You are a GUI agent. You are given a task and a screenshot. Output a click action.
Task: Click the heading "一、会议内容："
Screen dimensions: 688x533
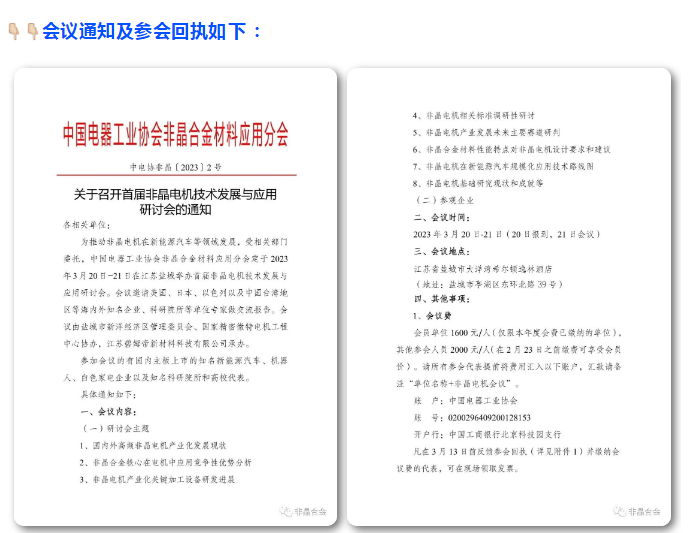coord(109,411)
